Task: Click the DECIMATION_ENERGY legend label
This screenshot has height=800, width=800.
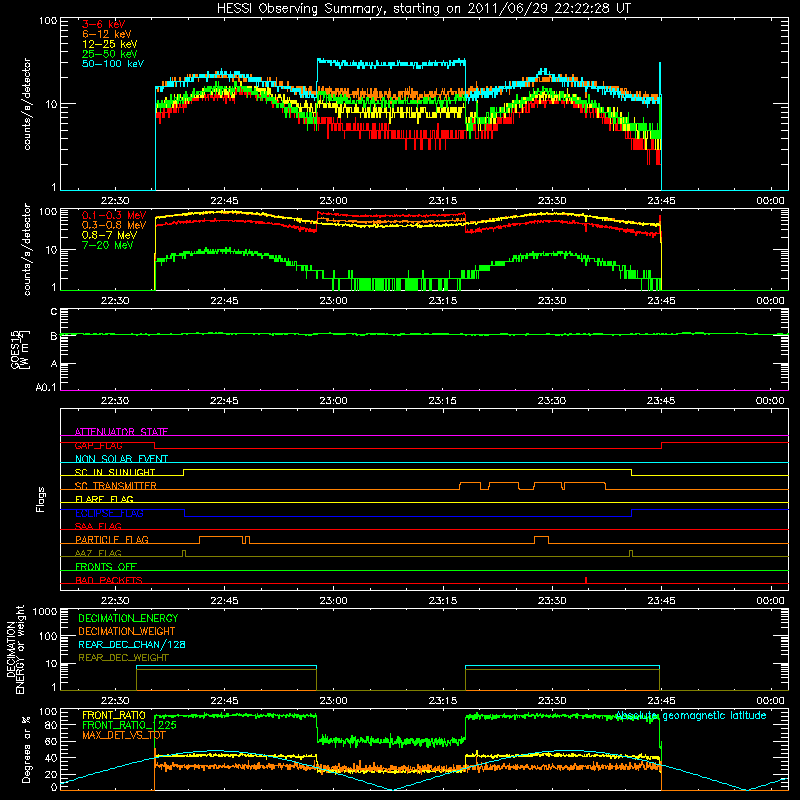Action: coord(128,618)
